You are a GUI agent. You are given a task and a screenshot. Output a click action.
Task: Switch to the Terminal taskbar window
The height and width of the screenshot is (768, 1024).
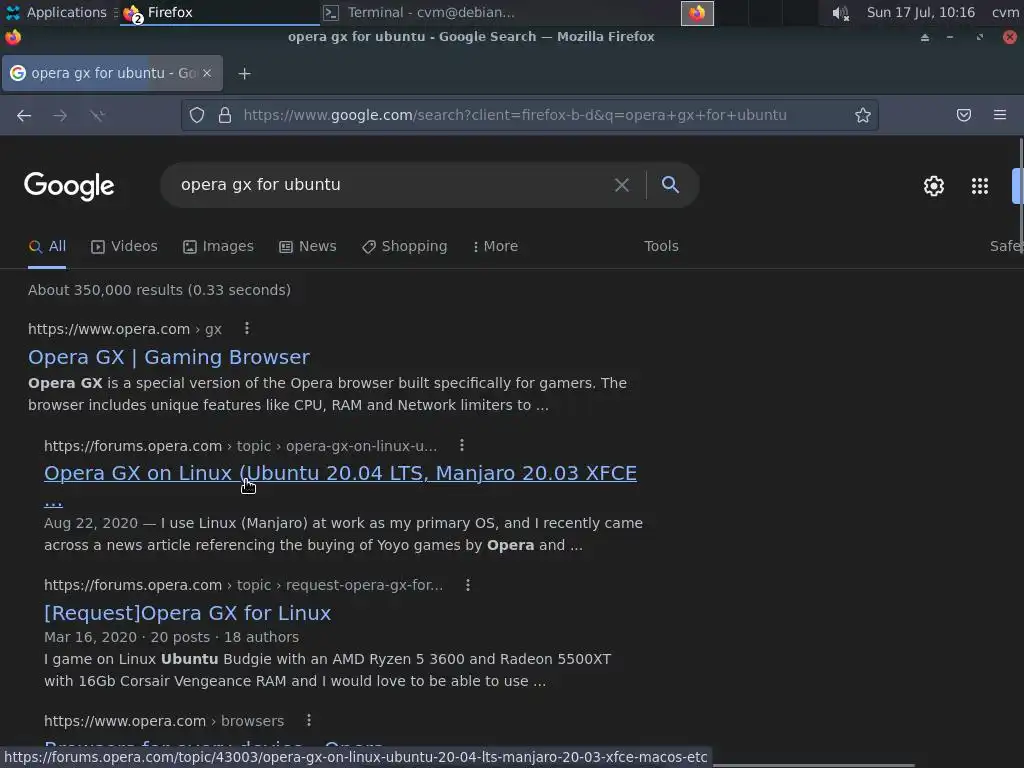click(419, 12)
